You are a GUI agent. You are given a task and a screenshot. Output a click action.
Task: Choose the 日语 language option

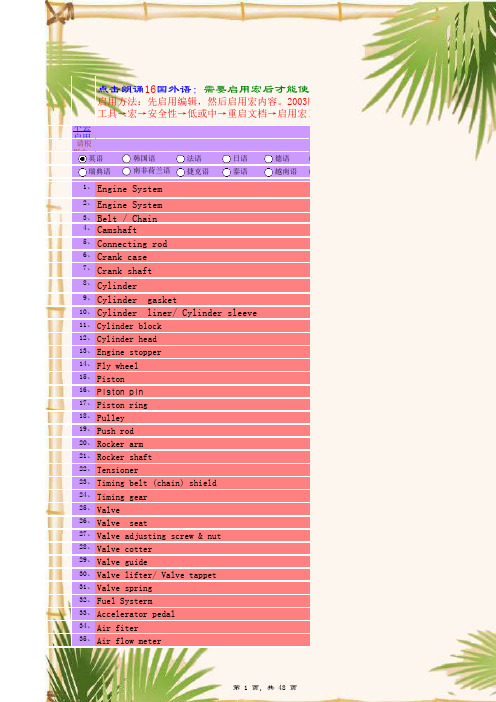click(227, 159)
